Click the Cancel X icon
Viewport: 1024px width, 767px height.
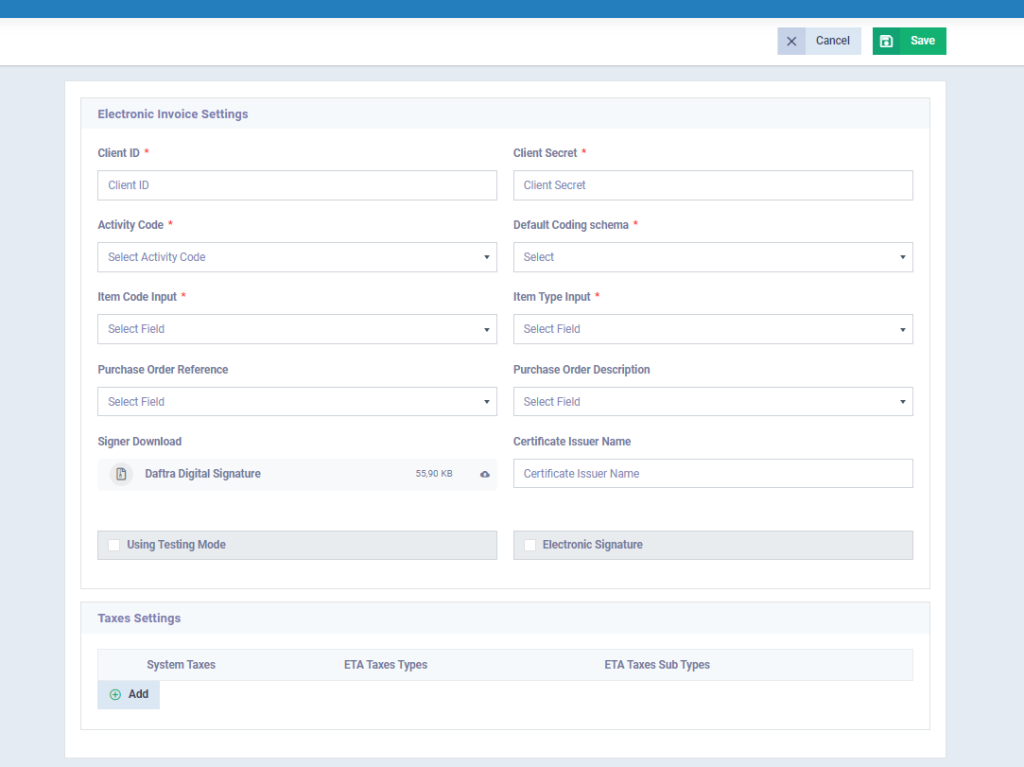click(x=791, y=41)
